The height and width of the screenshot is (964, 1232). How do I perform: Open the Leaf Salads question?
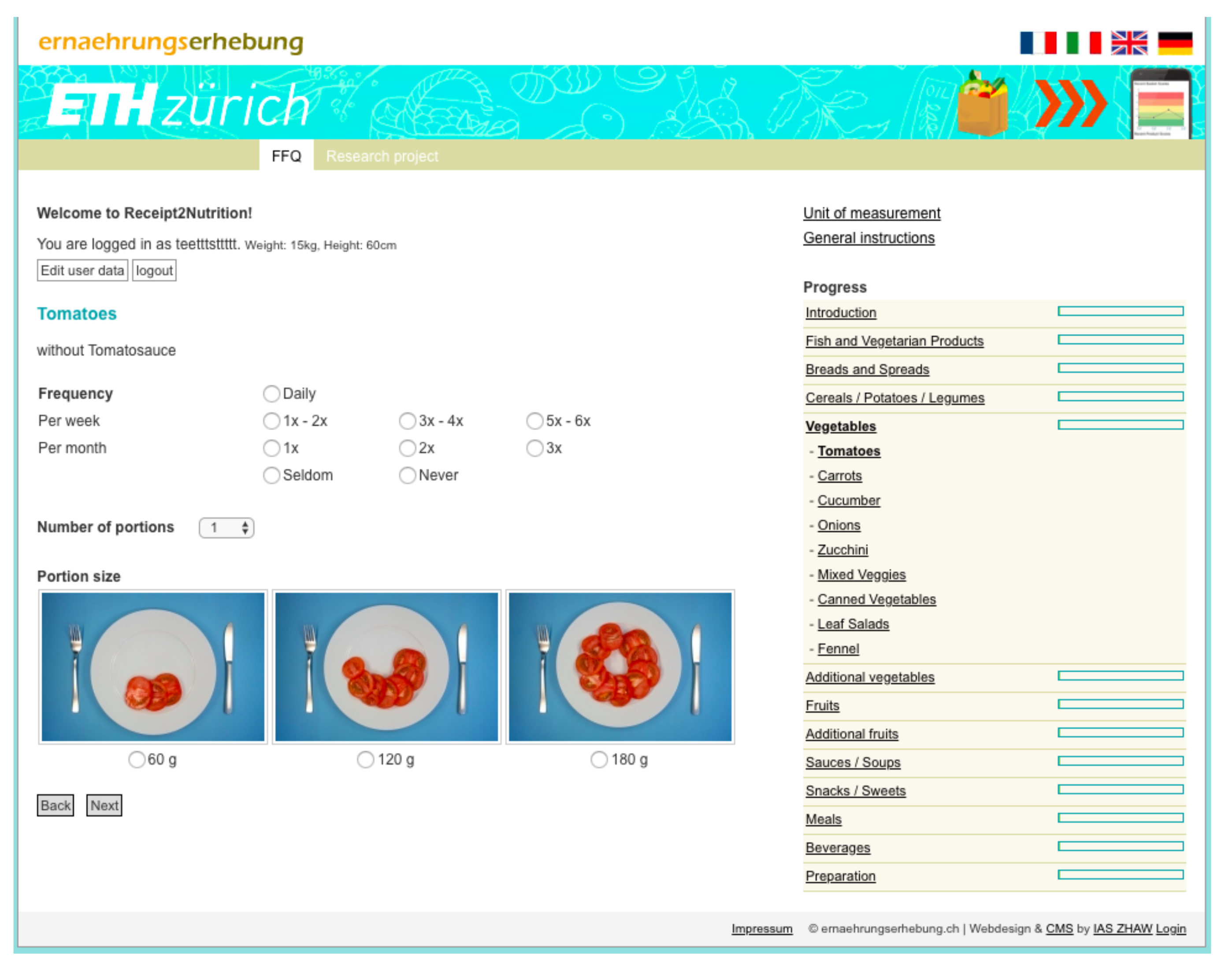[853, 624]
